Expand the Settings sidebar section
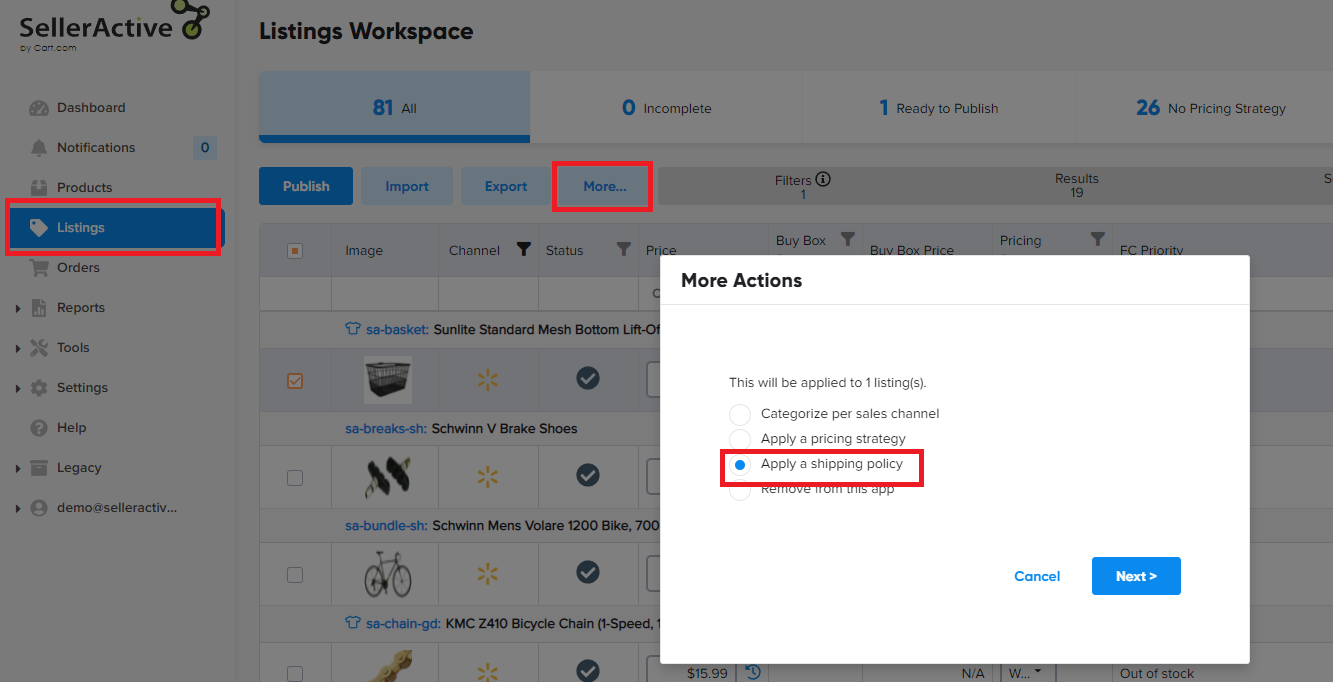The height and width of the screenshot is (682, 1333). 18,388
